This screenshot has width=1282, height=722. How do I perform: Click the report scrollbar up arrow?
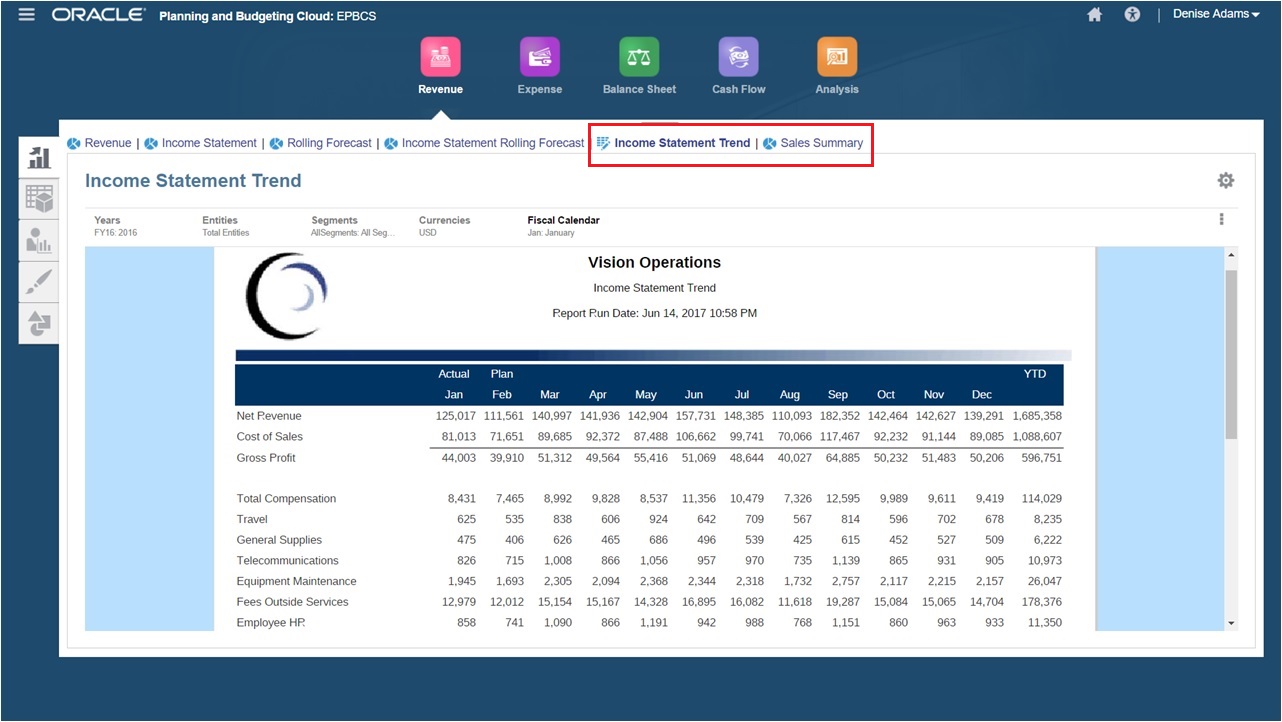coord(1231,255)
